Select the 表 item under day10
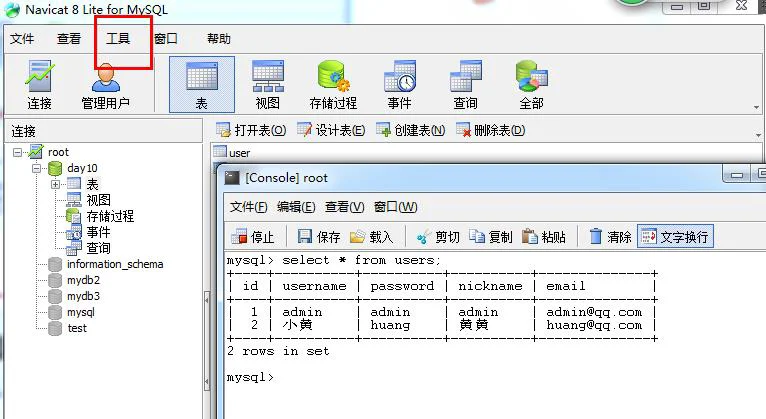 coord(92,184)
